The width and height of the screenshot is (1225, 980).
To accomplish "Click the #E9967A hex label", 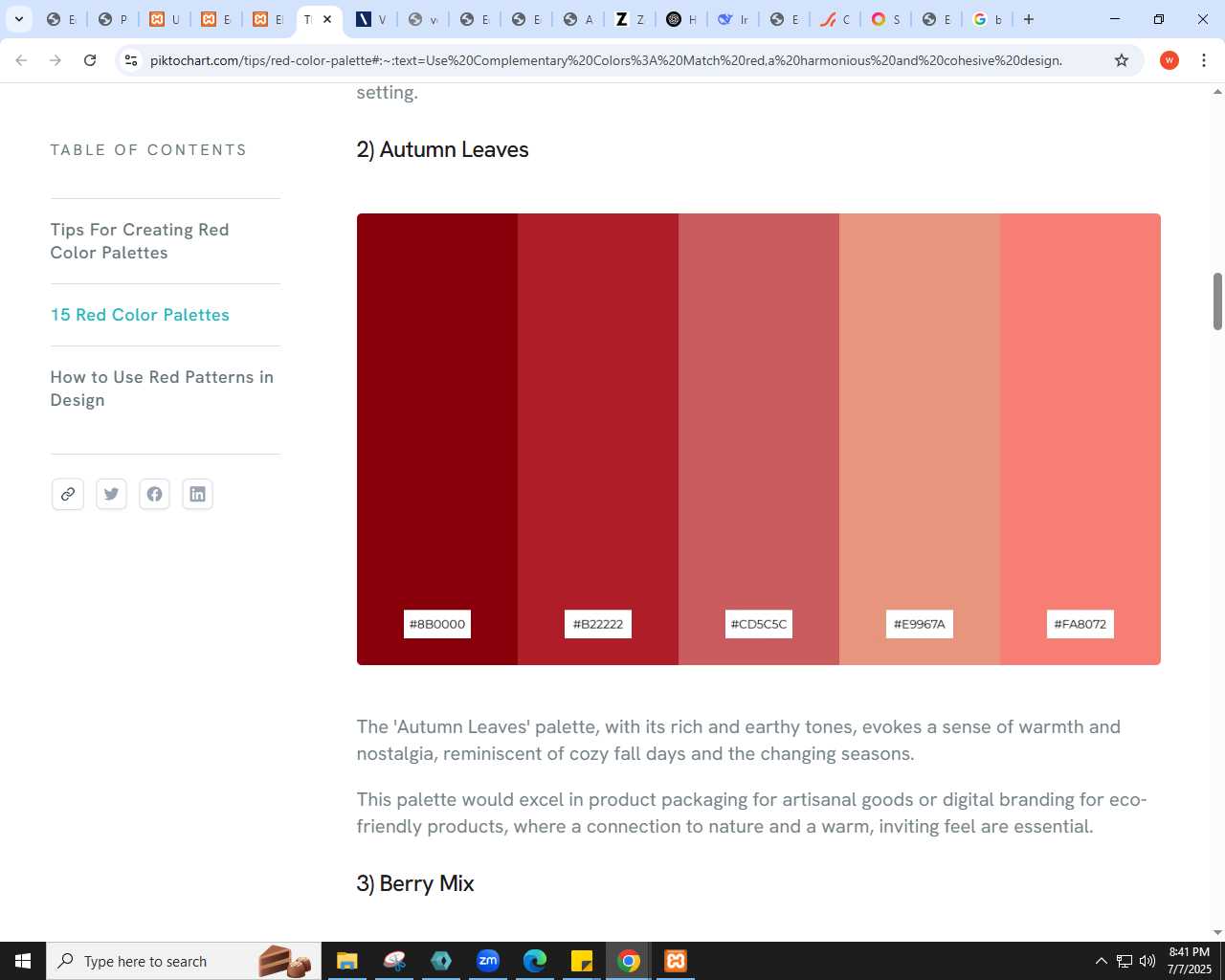I will click(920, 624).
